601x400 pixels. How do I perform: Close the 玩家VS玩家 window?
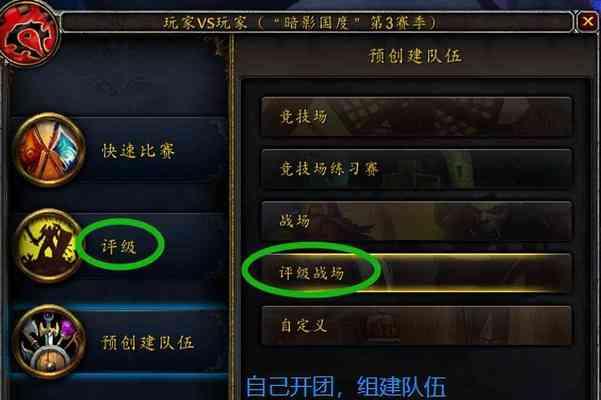pyautogui.click(x=588, y=21)
